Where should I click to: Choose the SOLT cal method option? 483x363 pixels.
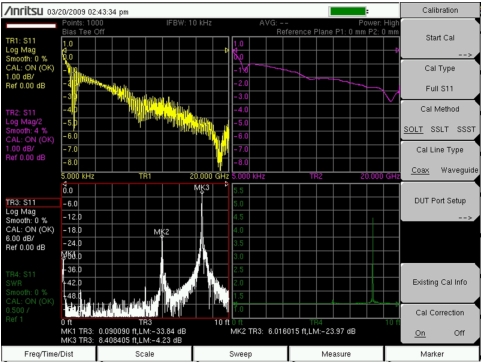click(413, 129)
